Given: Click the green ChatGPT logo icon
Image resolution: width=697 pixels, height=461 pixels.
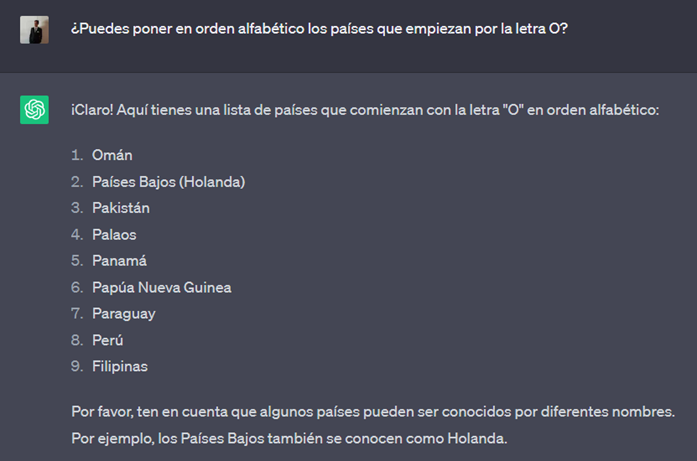Looking at the screenshot, I should tap(34, 109).
